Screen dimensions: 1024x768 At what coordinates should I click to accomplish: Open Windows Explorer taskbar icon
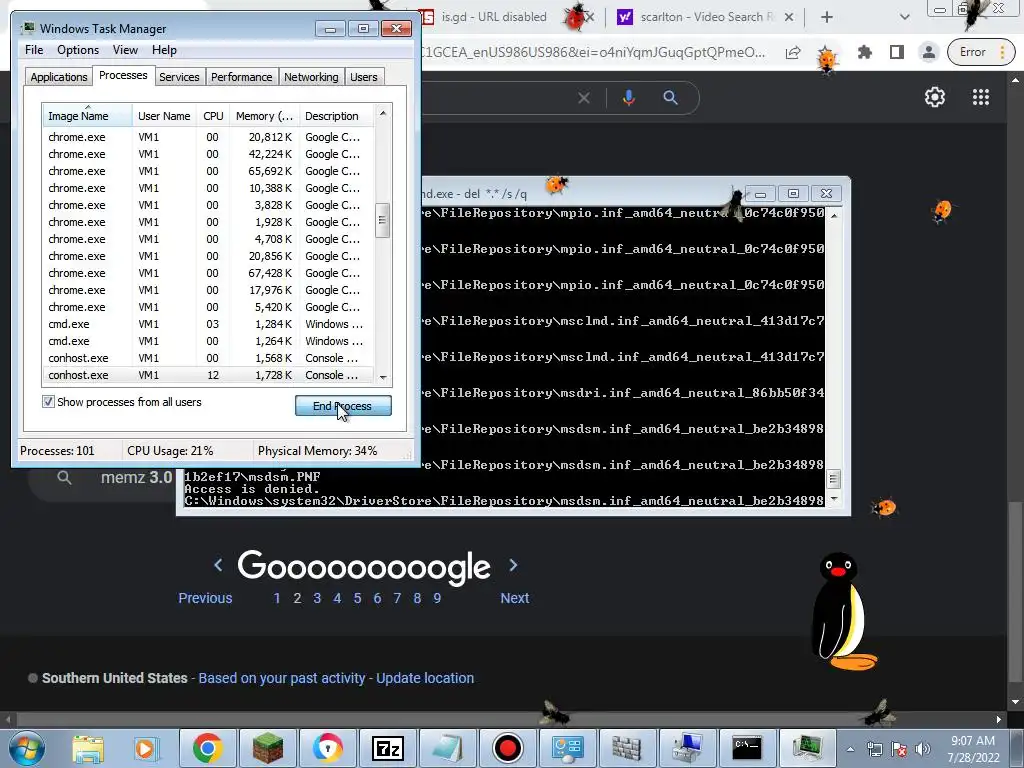[x=88, y=748]
